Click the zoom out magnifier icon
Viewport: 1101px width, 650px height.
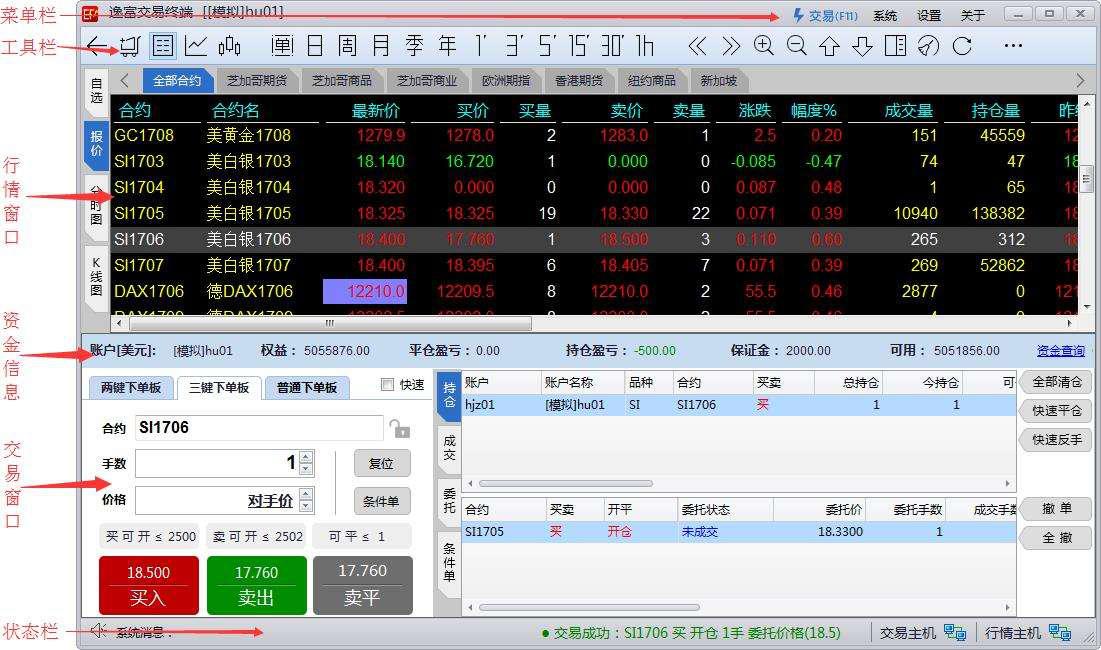click(x=797, y=45)
